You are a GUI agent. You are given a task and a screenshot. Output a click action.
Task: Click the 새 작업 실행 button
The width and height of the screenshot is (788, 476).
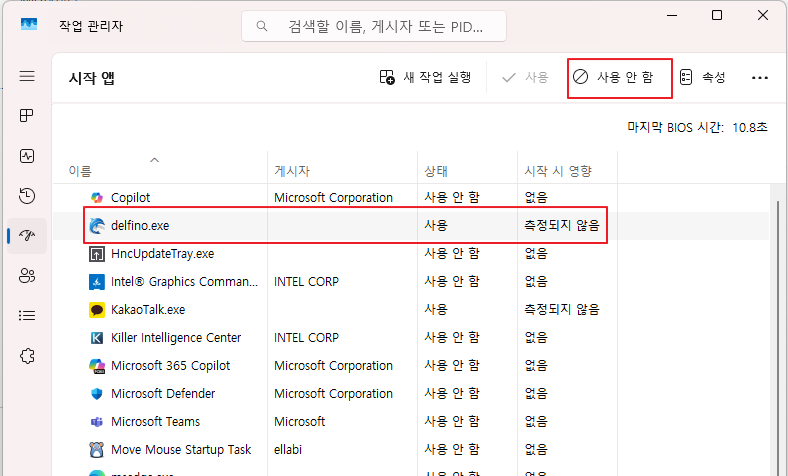pyautogui.click(x=425, y=77)
